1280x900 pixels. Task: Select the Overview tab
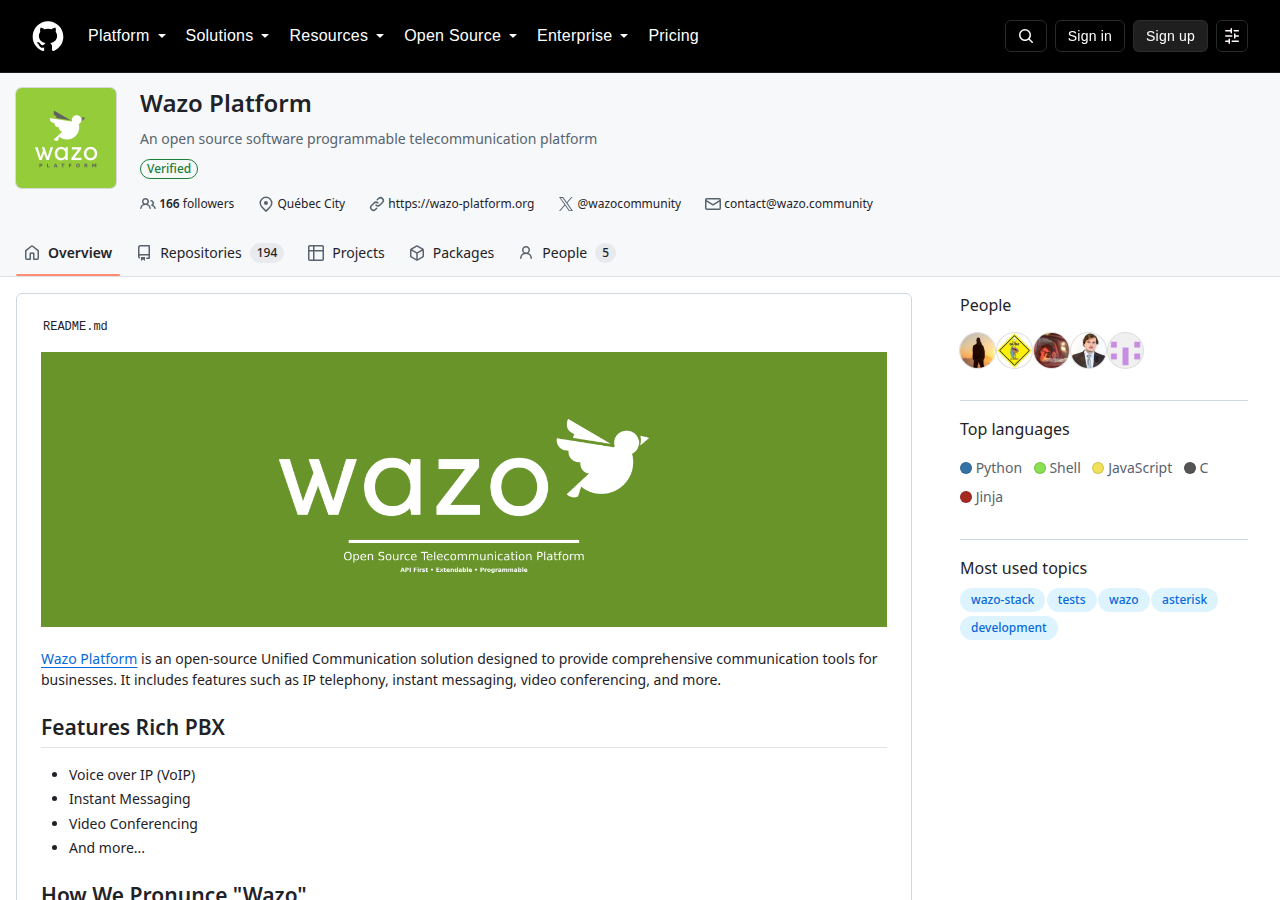pos(68,253)
